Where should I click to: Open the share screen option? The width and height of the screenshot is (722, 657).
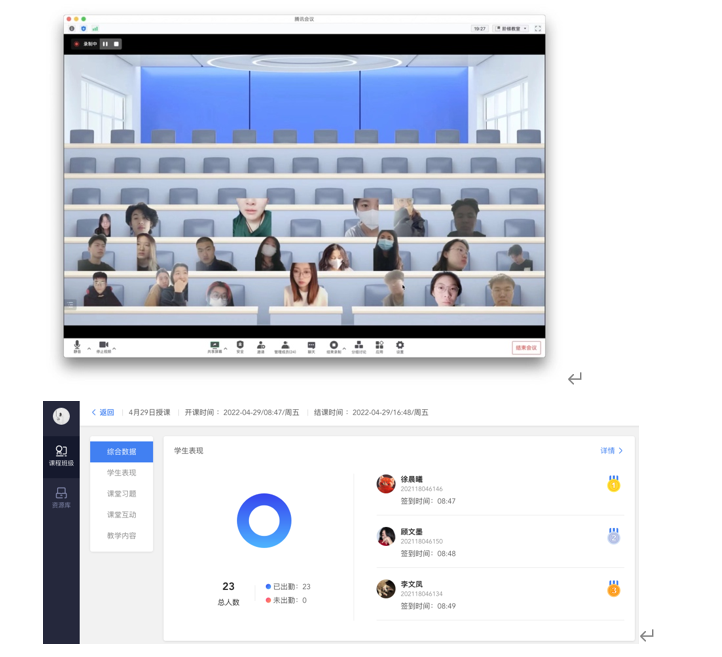click(x=214, y=345)
